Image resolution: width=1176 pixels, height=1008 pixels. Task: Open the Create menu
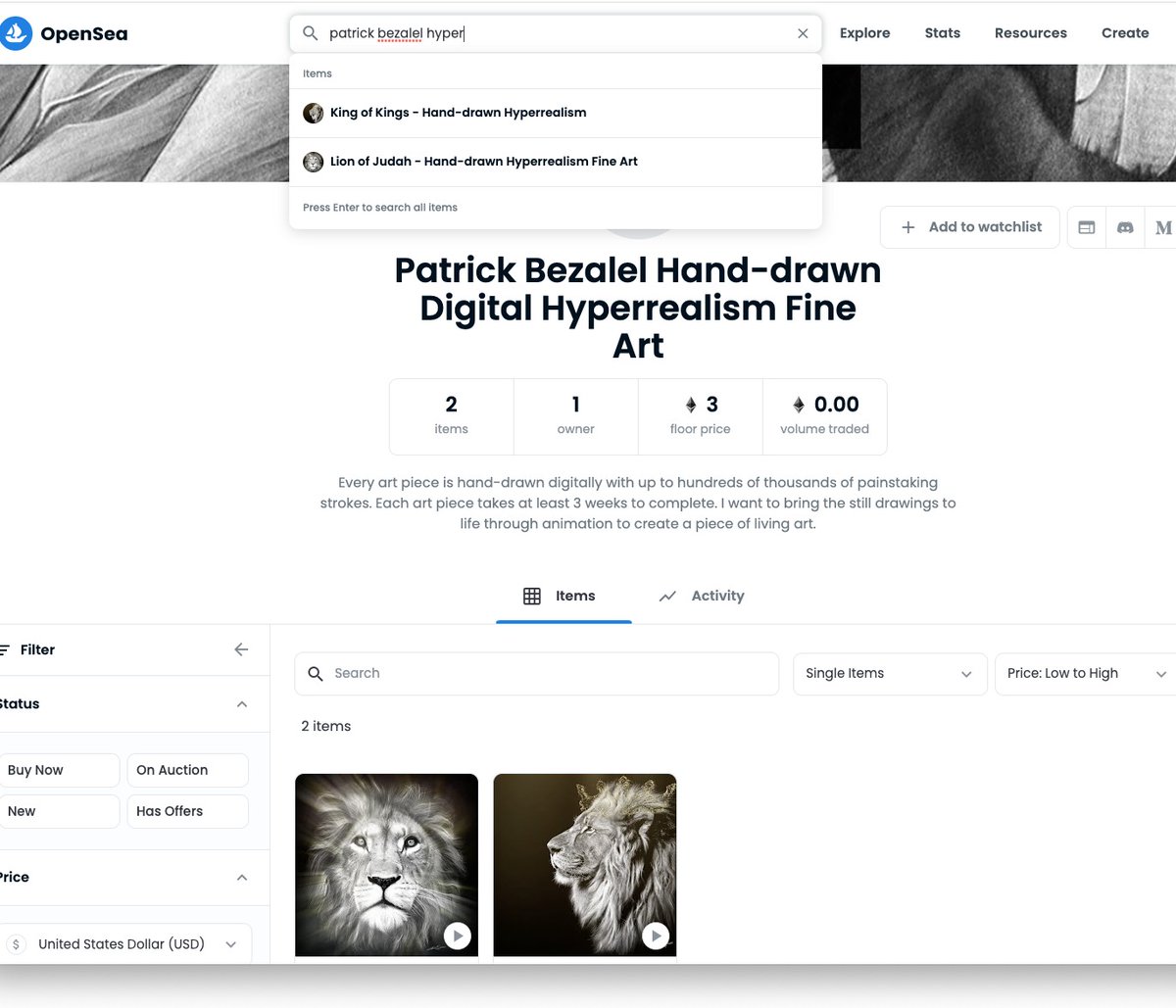point(1125,33)
